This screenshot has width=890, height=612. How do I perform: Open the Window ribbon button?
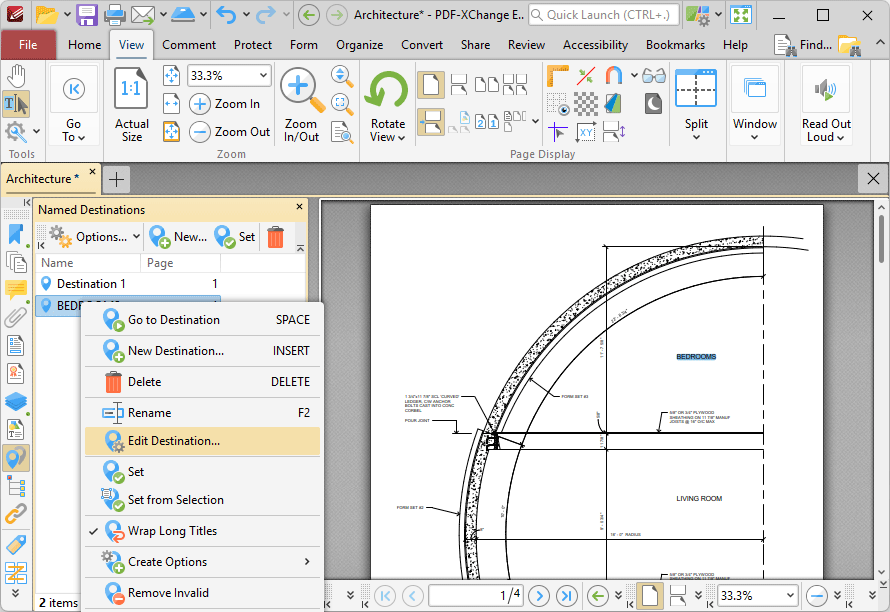click(x=754, y=104)
